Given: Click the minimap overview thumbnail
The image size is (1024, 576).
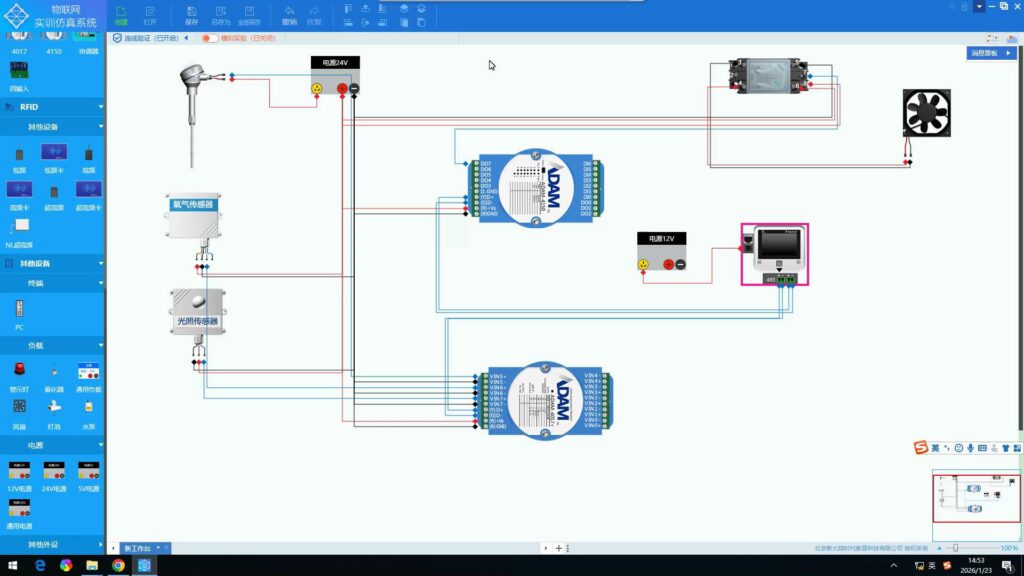Looking at the screenshot, I should click(975, 497).
